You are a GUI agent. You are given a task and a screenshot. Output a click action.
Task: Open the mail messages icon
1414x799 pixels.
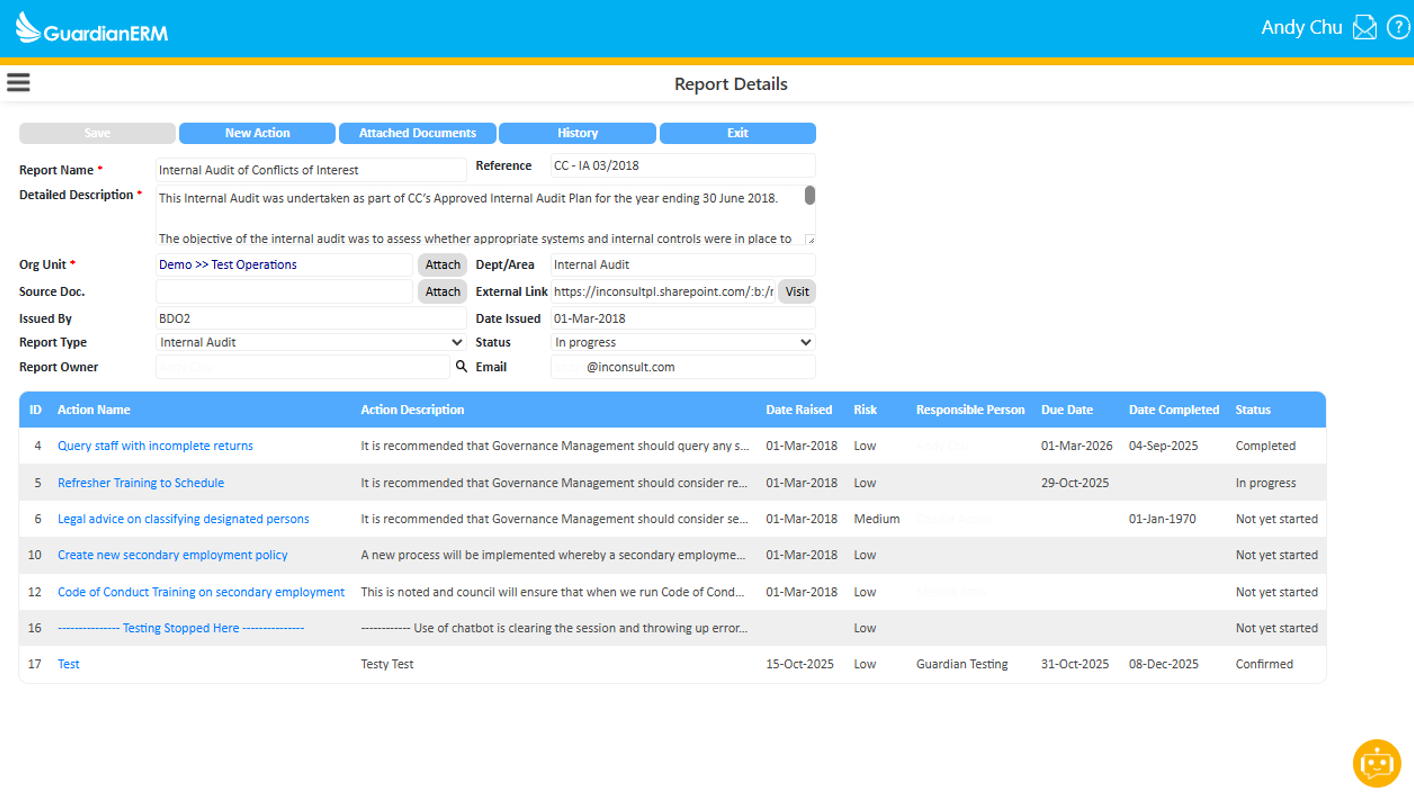[x=1364, y=28]
